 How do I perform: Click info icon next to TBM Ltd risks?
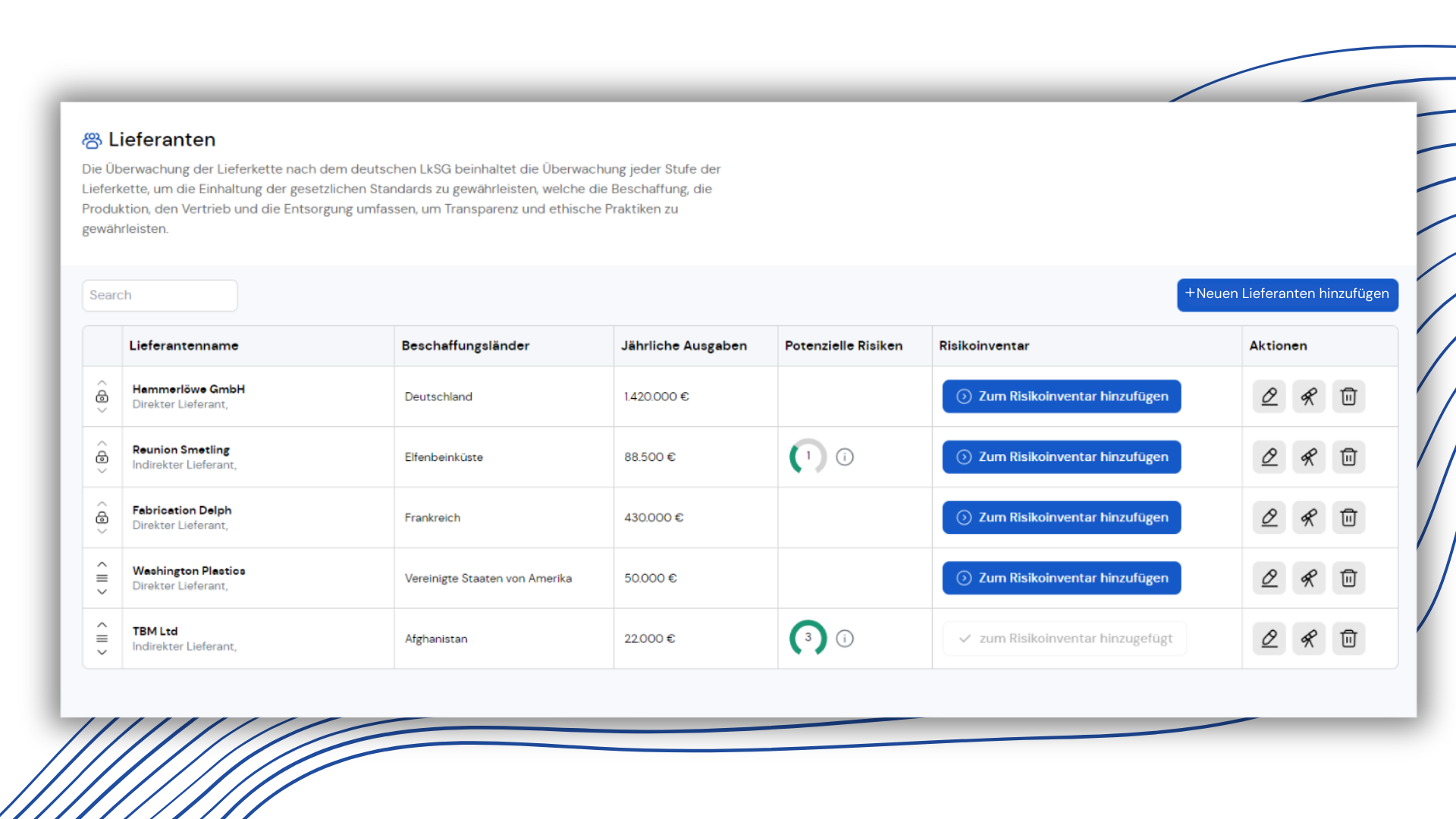click(845, 639)
